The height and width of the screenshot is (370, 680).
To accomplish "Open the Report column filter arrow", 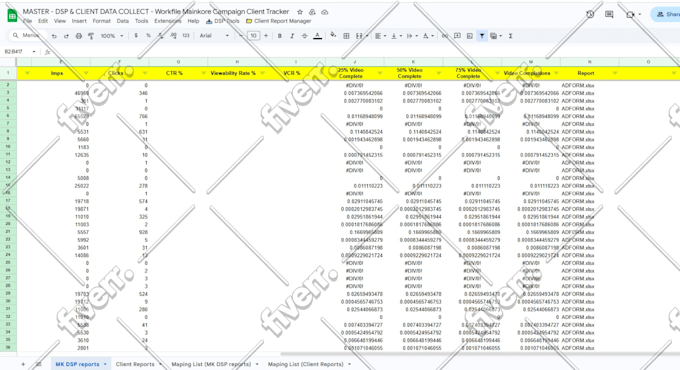I will [x=615, y=73].
